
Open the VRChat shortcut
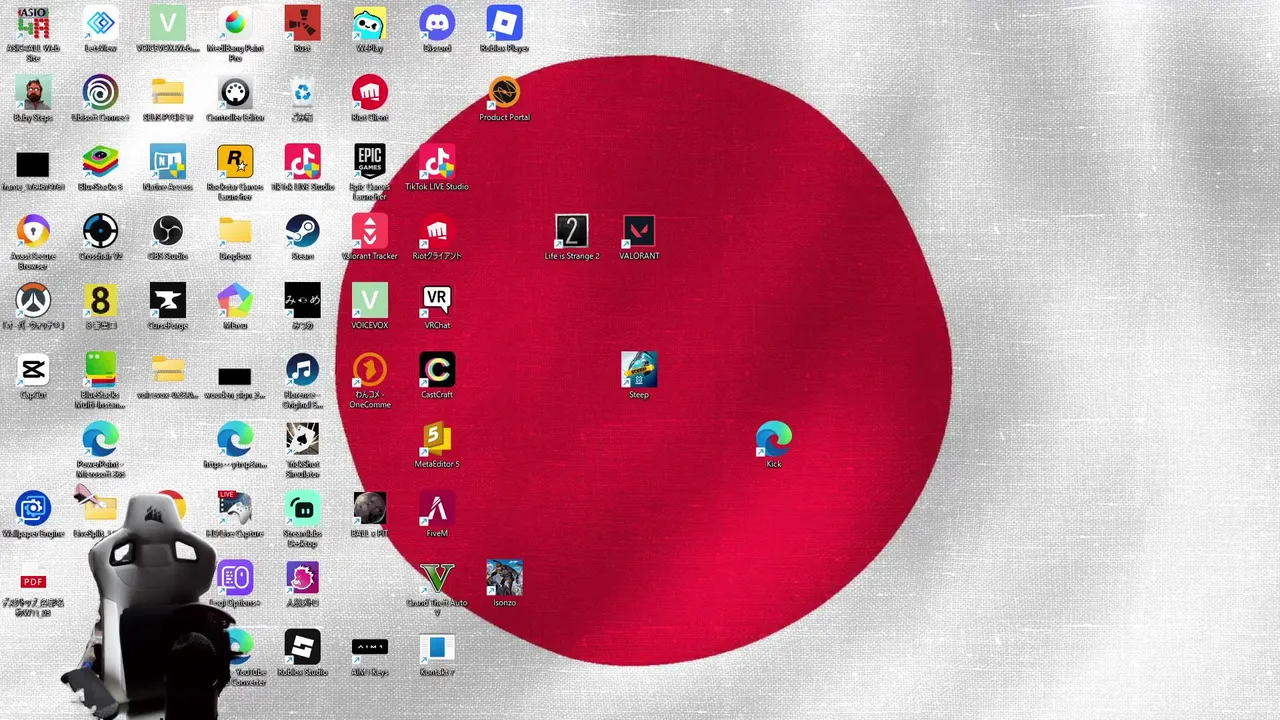437,301
